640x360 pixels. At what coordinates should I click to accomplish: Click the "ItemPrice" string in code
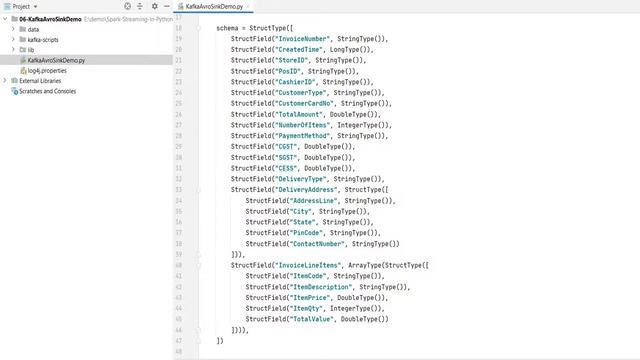pos(310,298)
